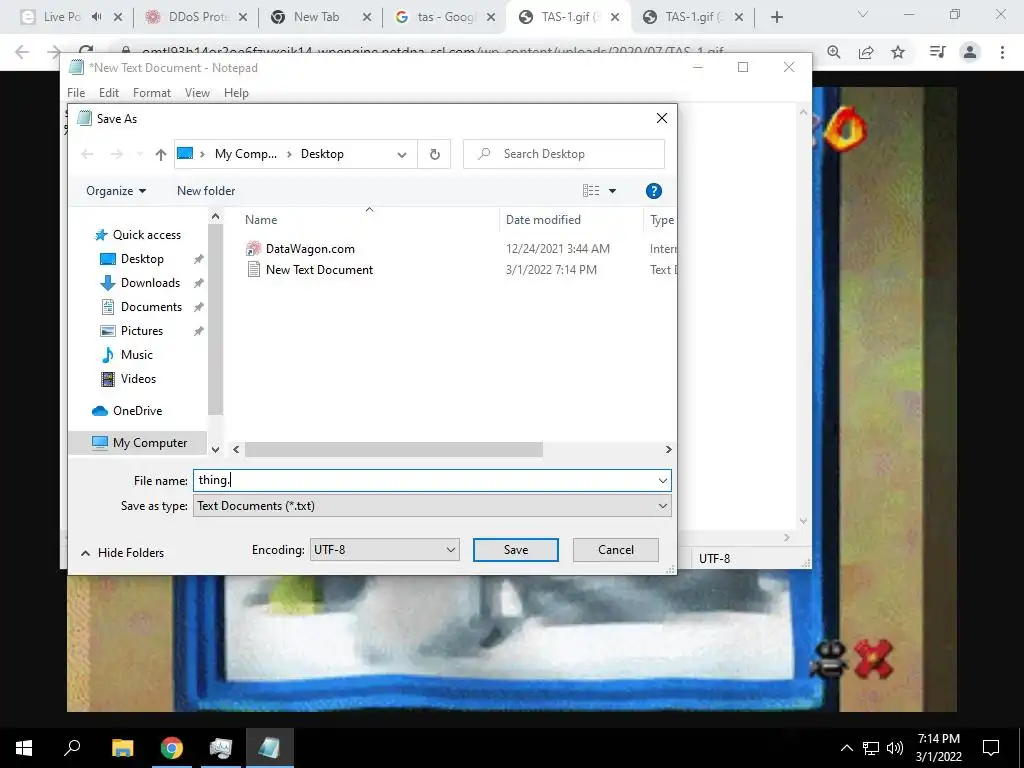Select the New Text Document file
This screenshot has width=1024, height=768.
pos(319,270)
